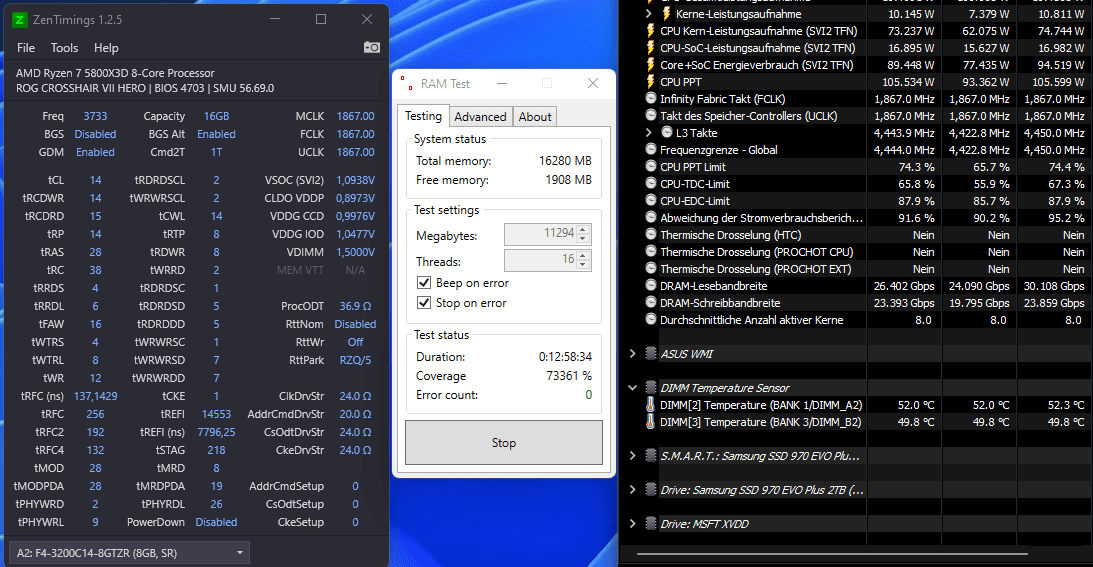Take a ZenTimings screenshot via camera icon
The width and height of the screenshot is (1093, 567).
(x=372, y=47)
